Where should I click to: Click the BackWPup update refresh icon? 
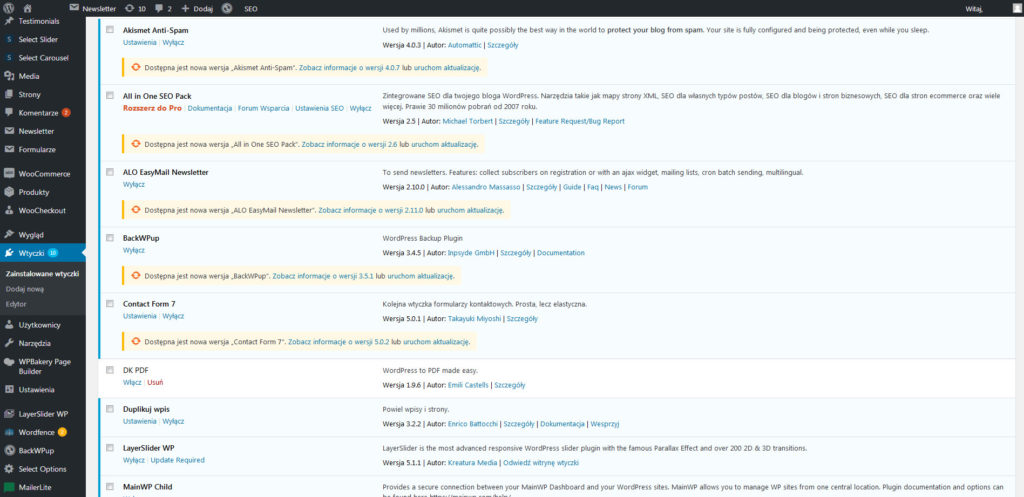click(136, 275)
